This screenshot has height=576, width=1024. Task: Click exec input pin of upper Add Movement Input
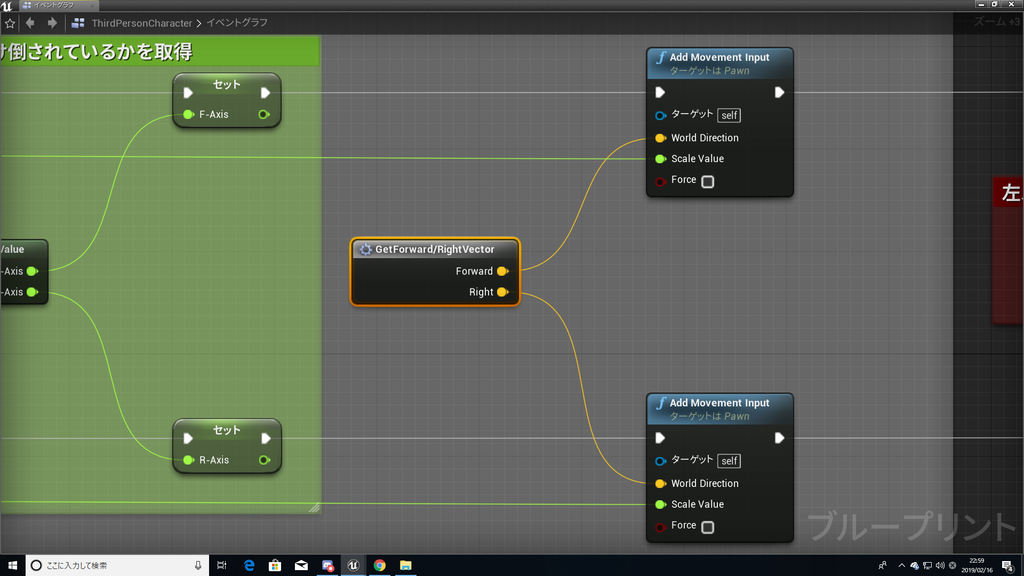pos(660,93)
